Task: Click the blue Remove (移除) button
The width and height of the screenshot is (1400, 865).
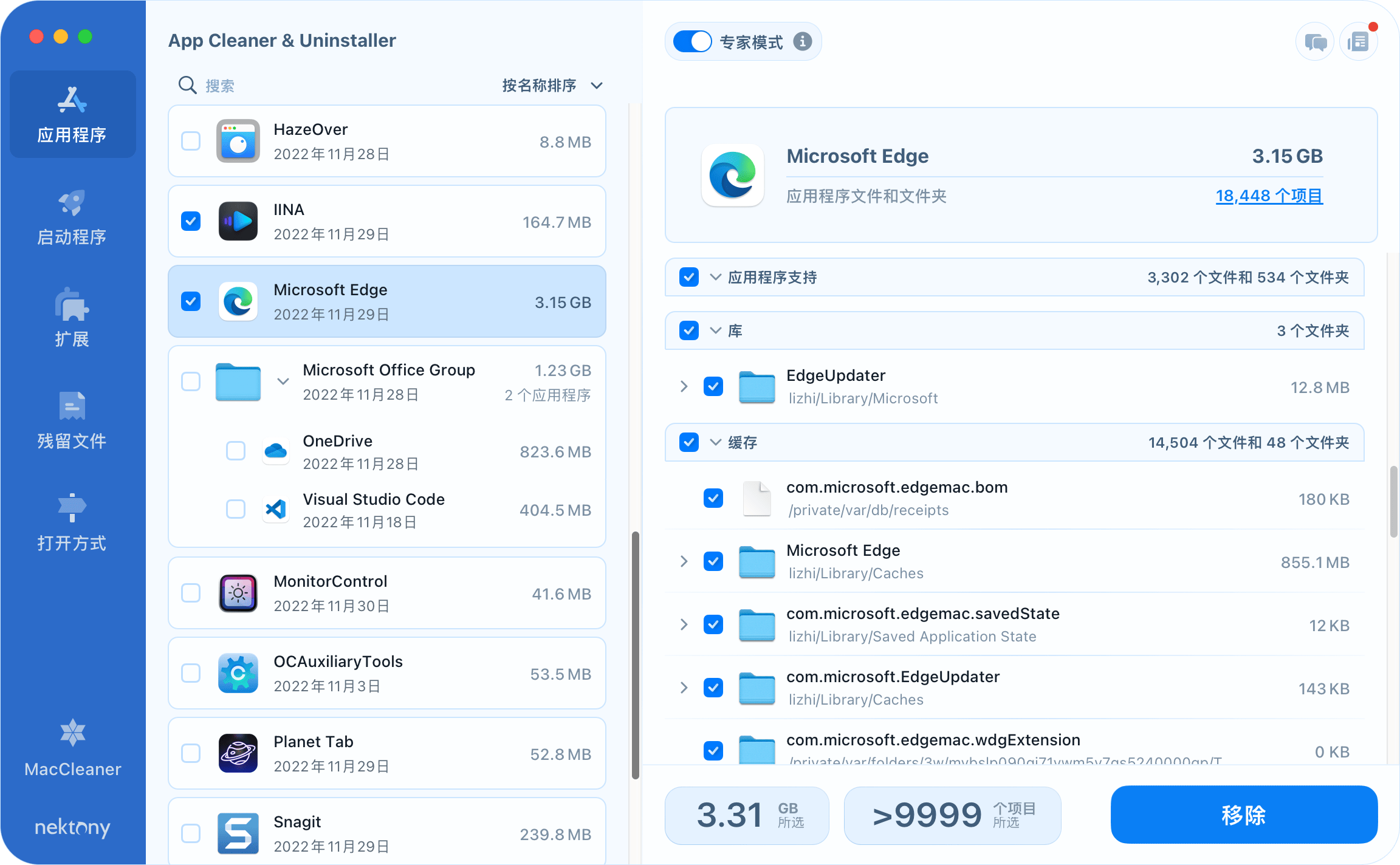Action: 1243,815
